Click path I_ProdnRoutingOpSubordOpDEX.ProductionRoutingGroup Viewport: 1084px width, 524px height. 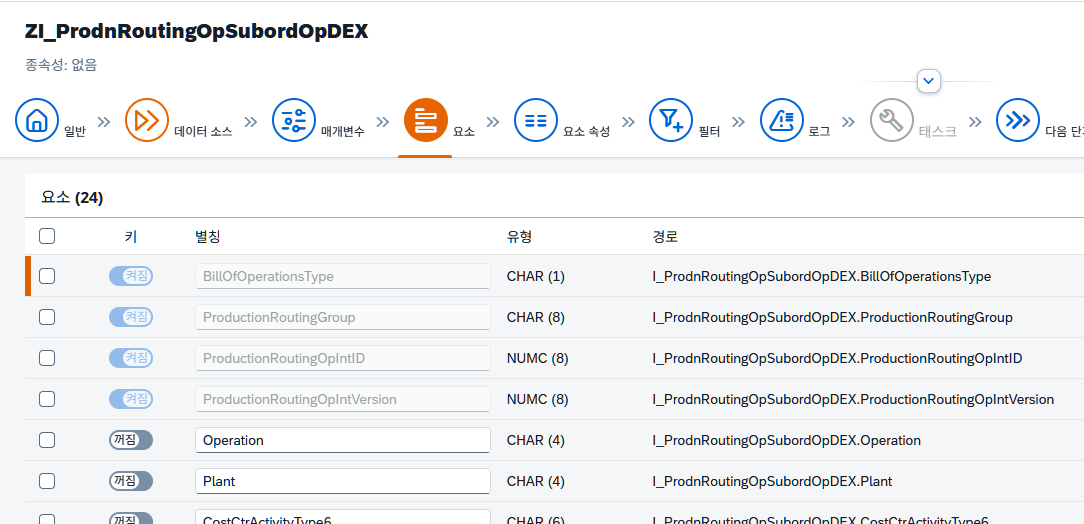[832, 317]
